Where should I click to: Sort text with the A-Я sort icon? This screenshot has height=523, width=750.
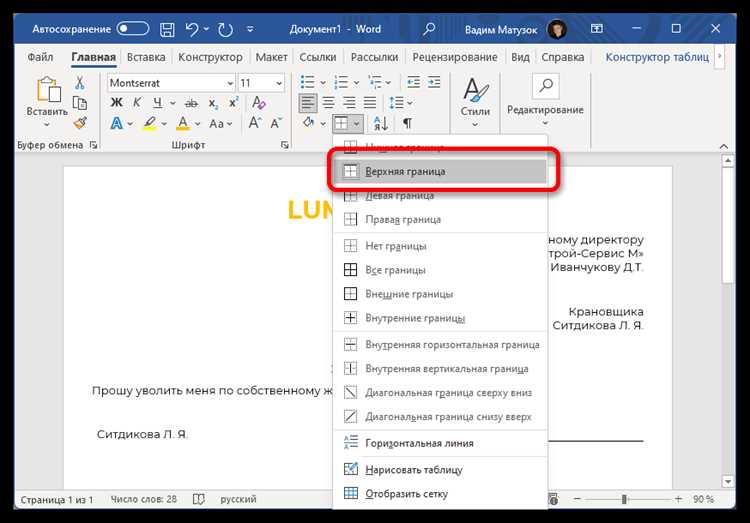pos(381,123)
